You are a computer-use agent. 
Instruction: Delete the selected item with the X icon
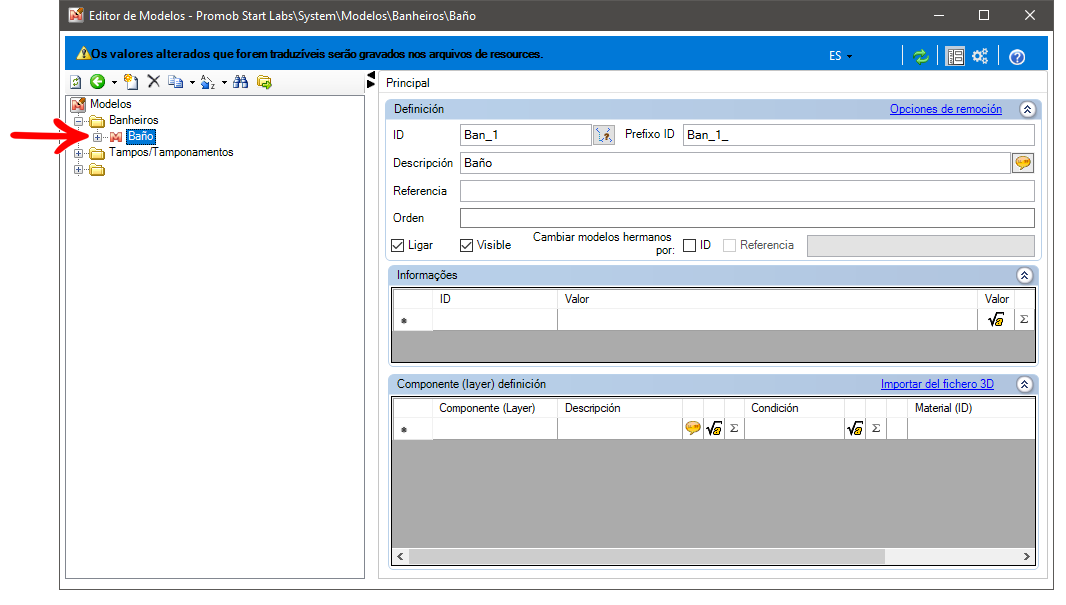[x=154, y=82]
